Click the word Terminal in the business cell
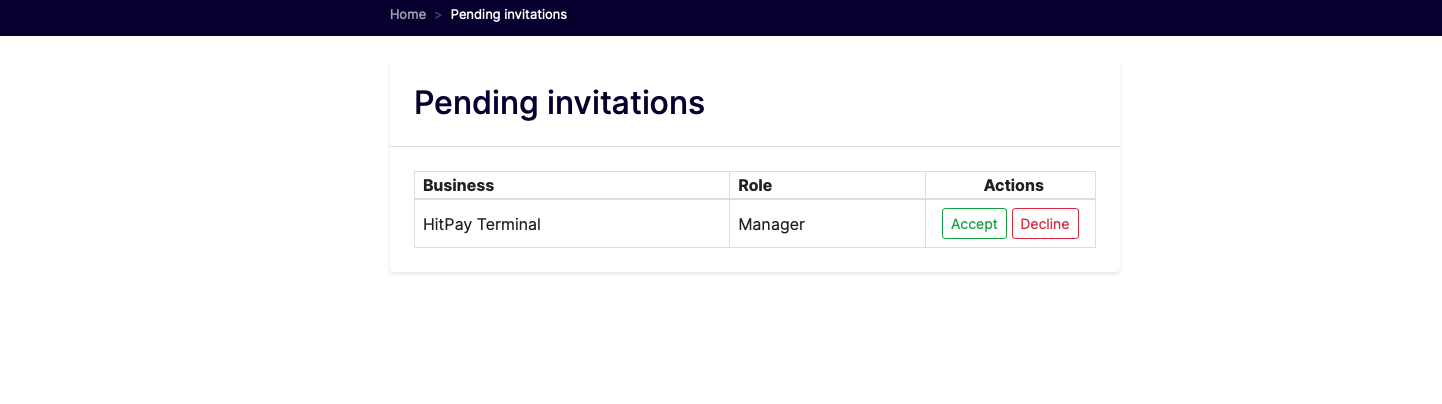 [x=509, y=225]
